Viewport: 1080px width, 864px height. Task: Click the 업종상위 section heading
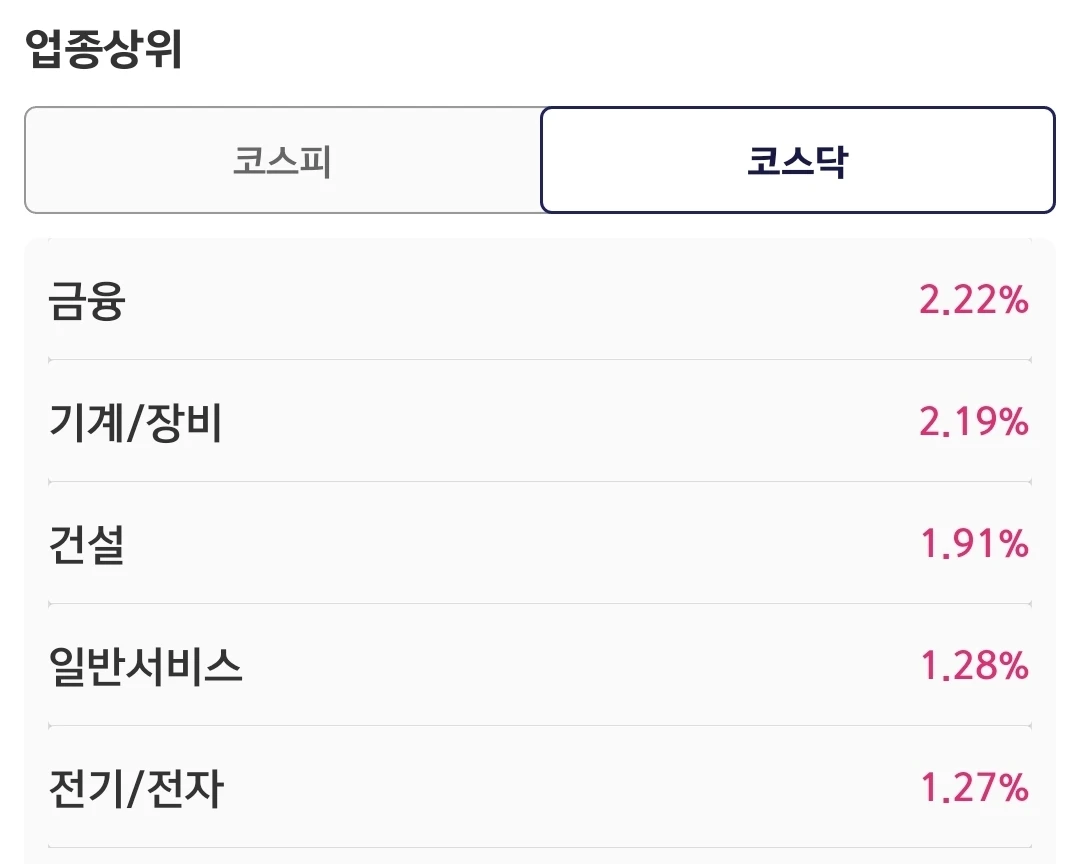(103, 49)
